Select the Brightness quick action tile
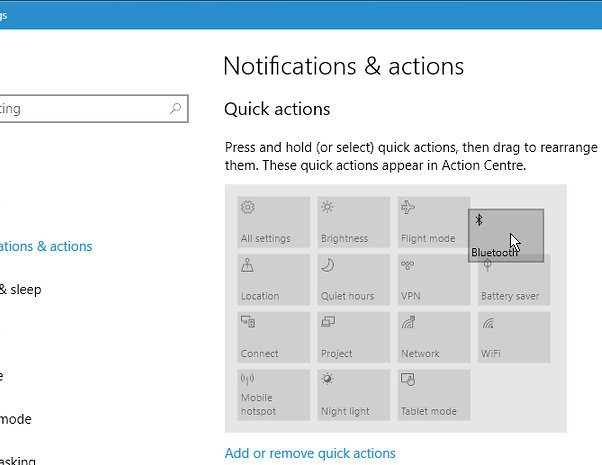Screen dimensions: 602x465 point(354,222)
